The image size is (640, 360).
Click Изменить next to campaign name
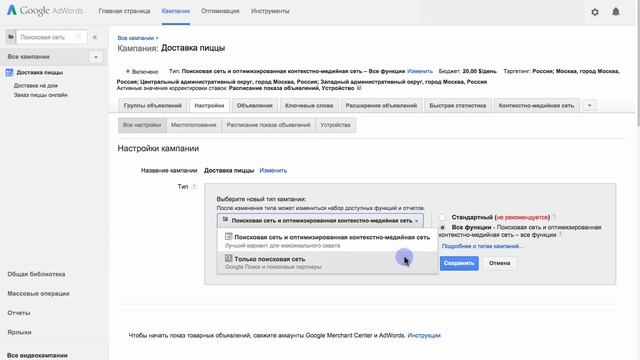273,171
